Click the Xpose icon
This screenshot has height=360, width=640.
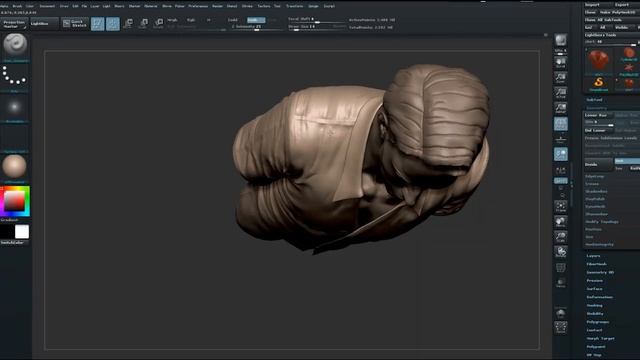pos(561,327)
